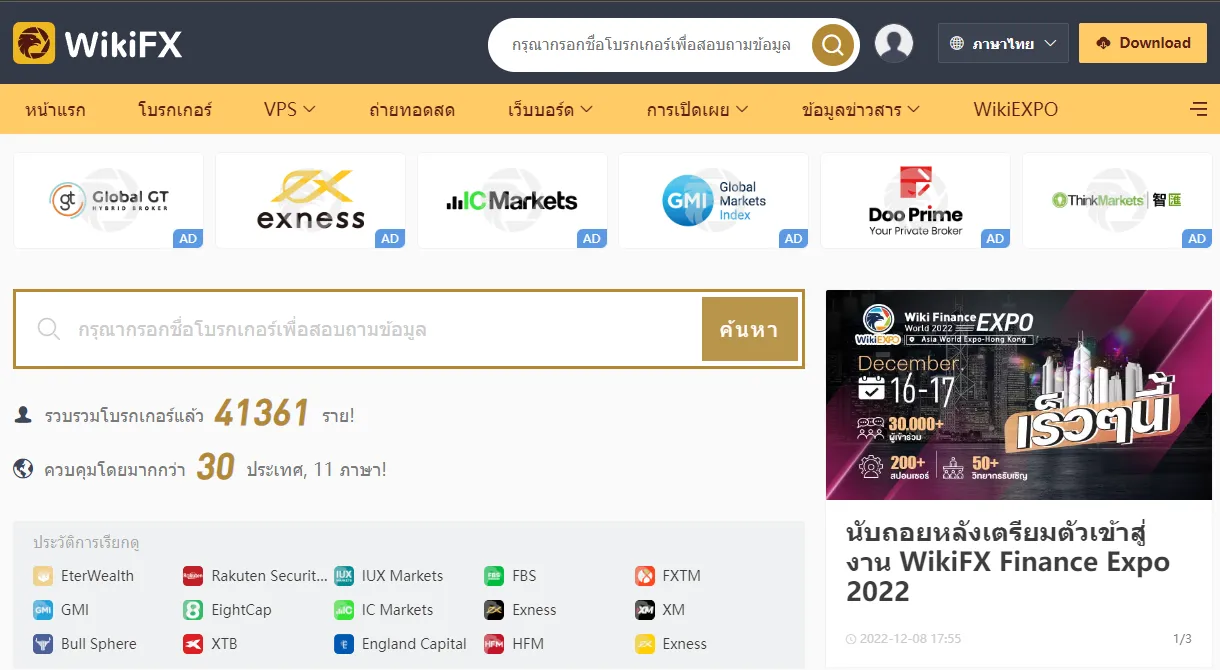The image size is (1220, 670).
Task: Open the WikiEXPO menu item
Action: (x=1015, y=110)
